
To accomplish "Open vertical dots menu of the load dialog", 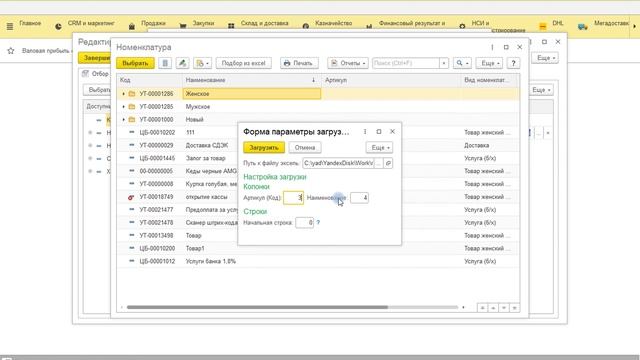I will [x=365, y=131].
